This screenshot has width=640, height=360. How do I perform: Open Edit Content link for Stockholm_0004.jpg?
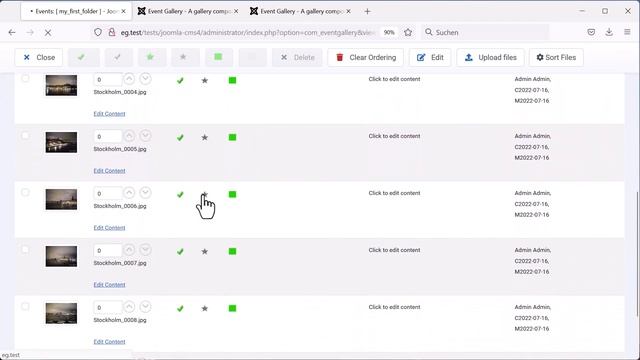109,113
